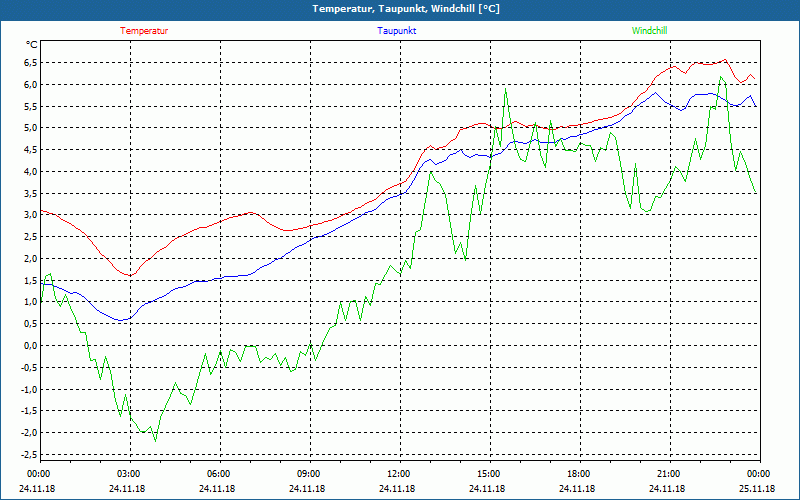Click the 24.11.18 date under 12:00
This screenshot has width=800, height=500.
(x=397, y=488)
